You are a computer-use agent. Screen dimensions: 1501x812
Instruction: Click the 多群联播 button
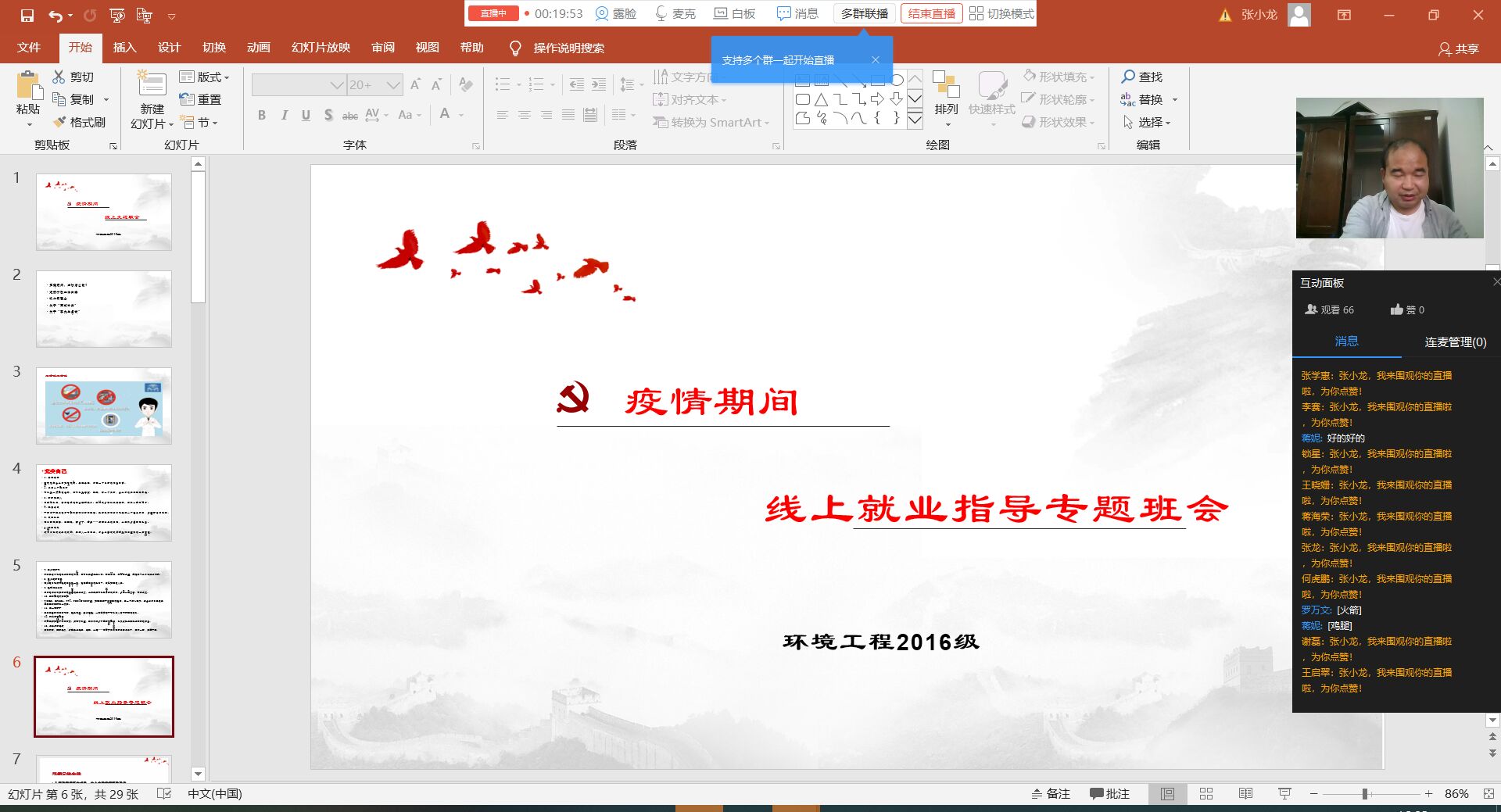pos(864,13)
